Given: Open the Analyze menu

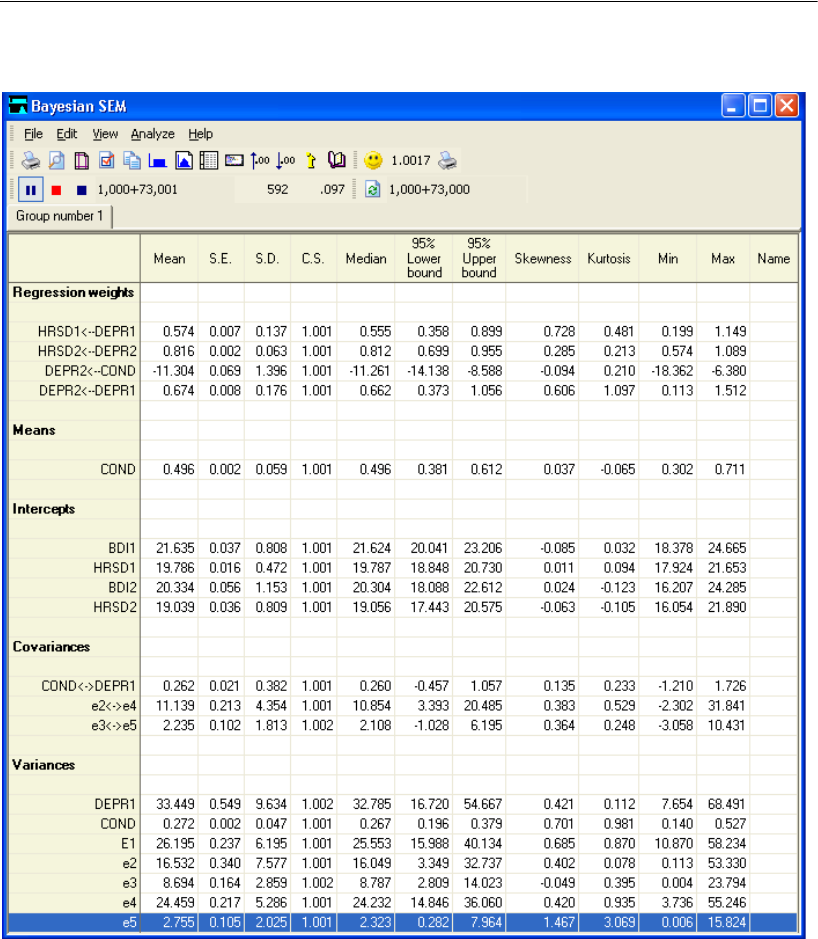Looking at the screenshot, I should 152,134.
